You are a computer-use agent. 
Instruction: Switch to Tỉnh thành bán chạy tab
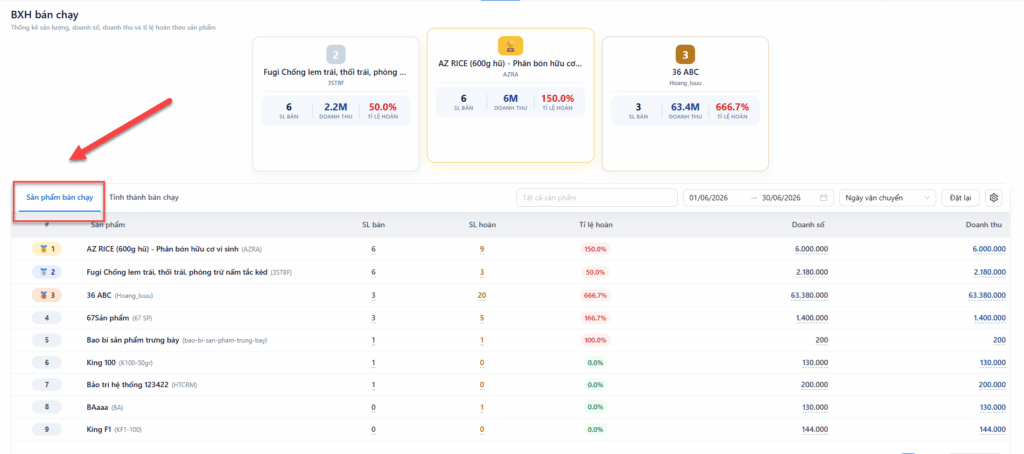[x=144, y=197]
